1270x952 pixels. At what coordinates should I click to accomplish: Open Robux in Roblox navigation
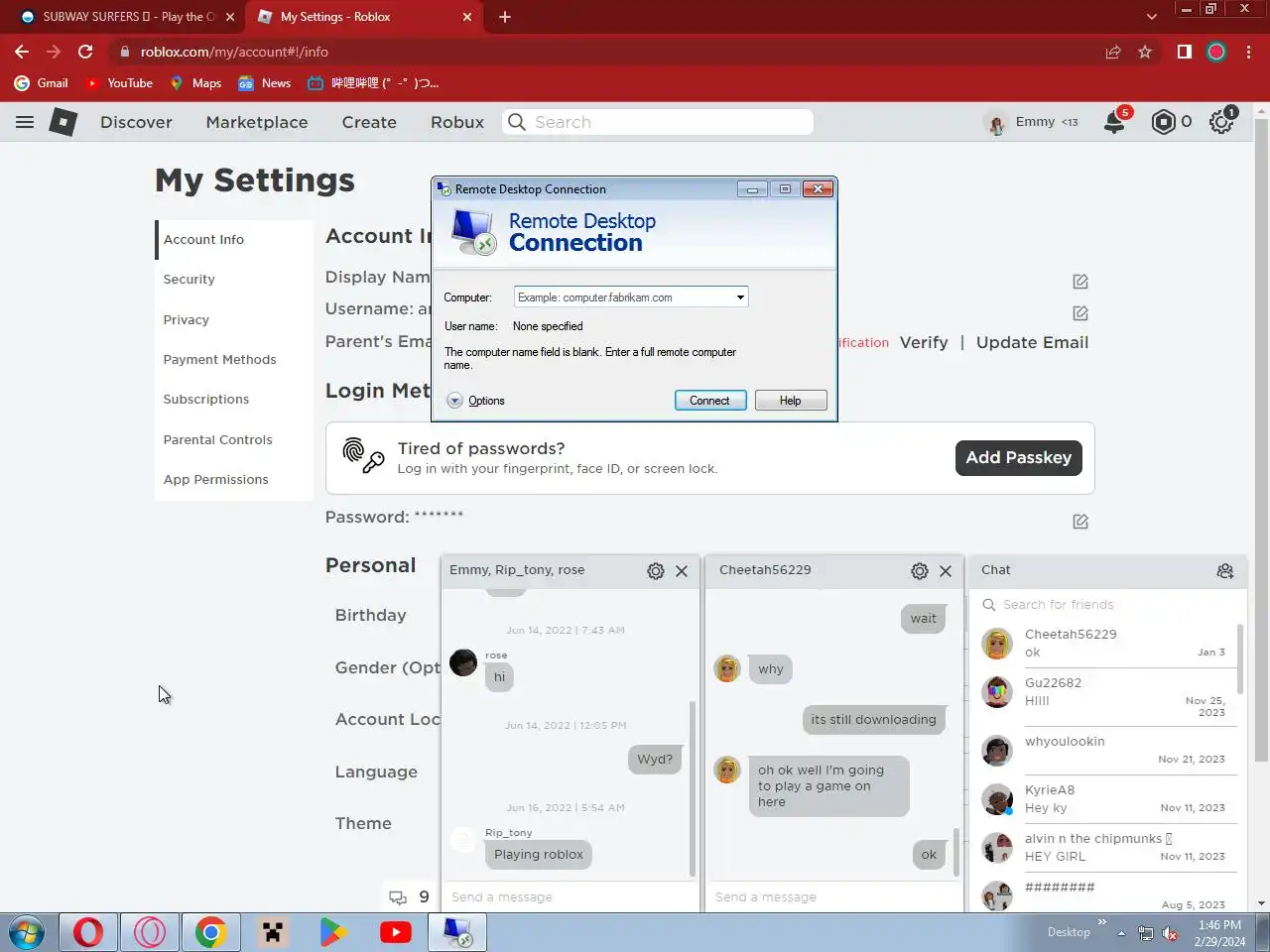point(457,122)
